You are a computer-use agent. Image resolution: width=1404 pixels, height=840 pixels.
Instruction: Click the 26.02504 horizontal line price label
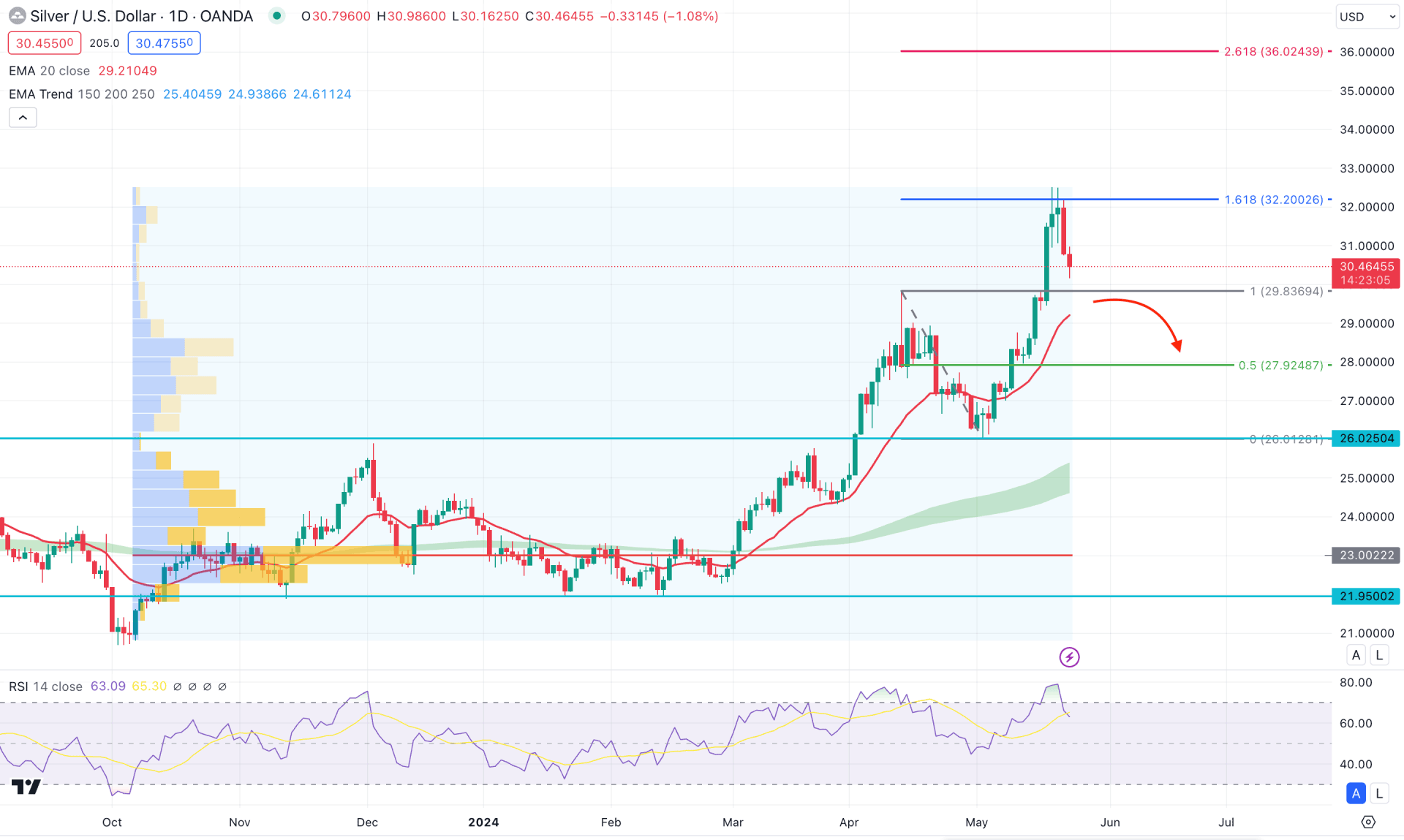pos(1366,439)
